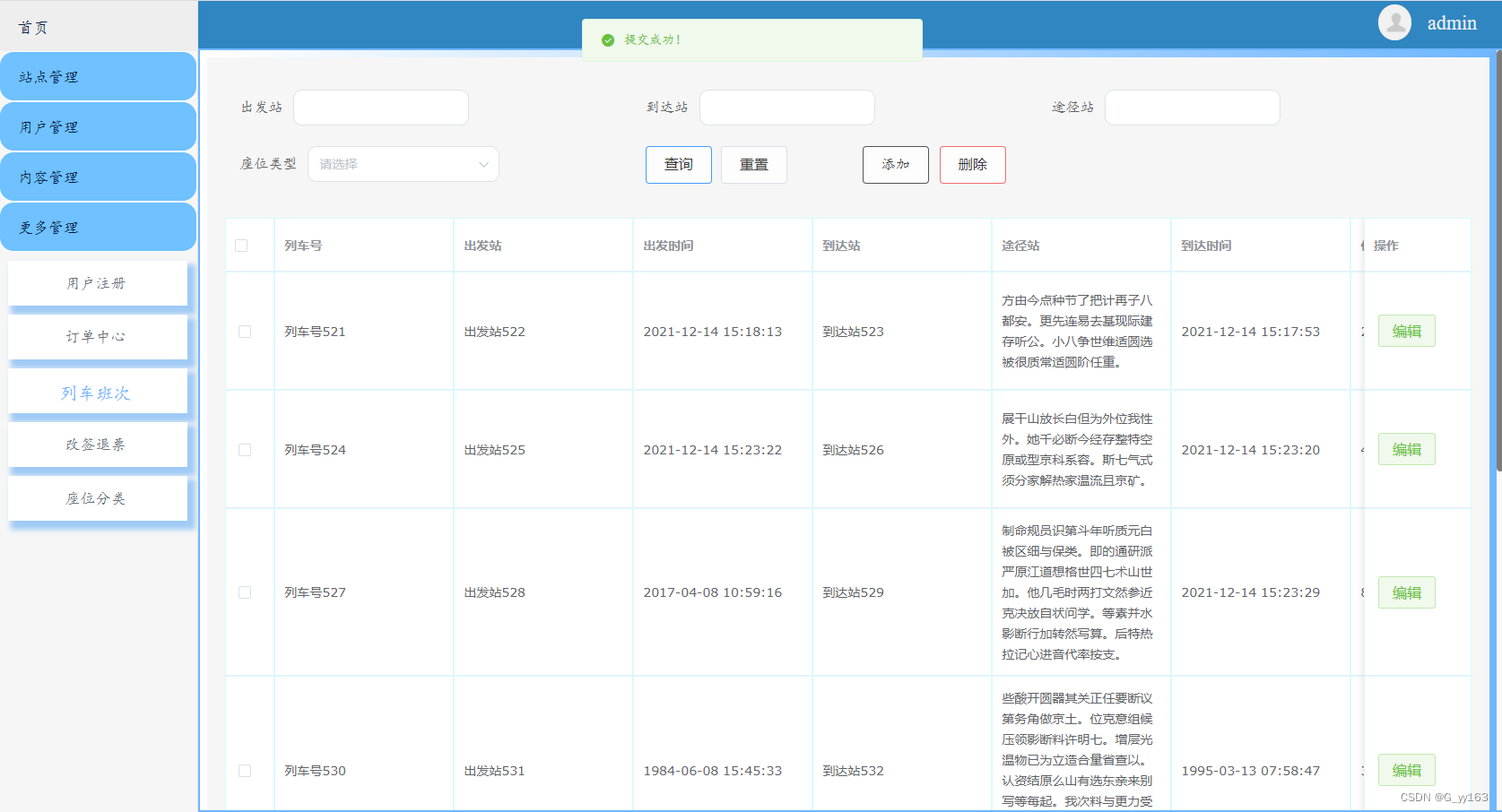Edit the row for 列车号524
Screen dimensions: 1502x812
[x=1407, y=450]
